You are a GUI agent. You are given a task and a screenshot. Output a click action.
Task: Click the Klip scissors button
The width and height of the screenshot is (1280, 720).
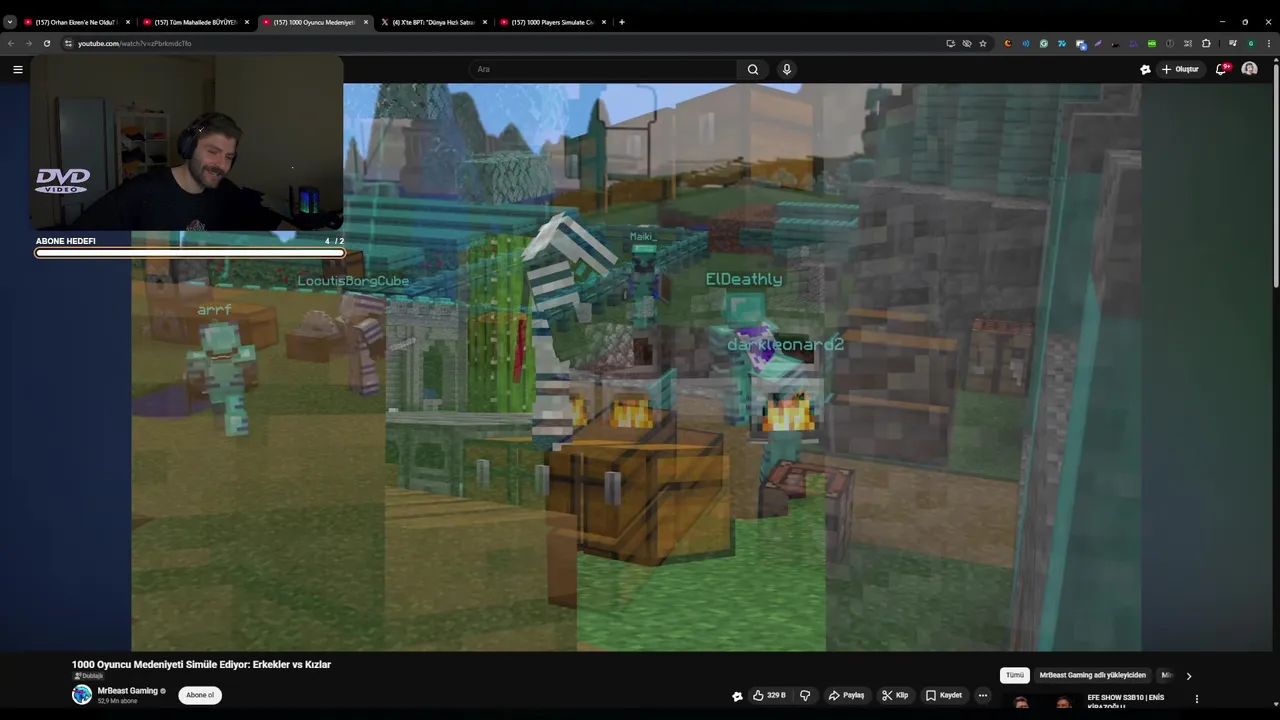pyautogui.click(x=895, y=695)
